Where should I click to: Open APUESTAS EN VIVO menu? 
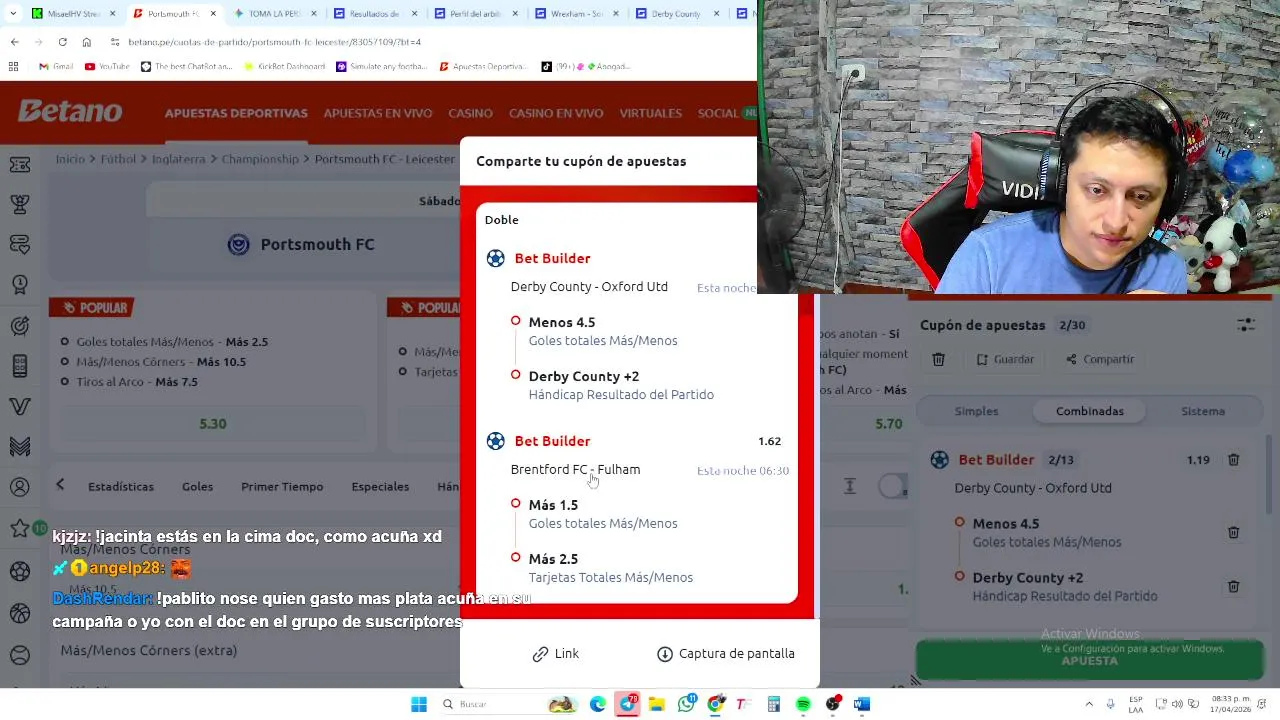[378, 113]
